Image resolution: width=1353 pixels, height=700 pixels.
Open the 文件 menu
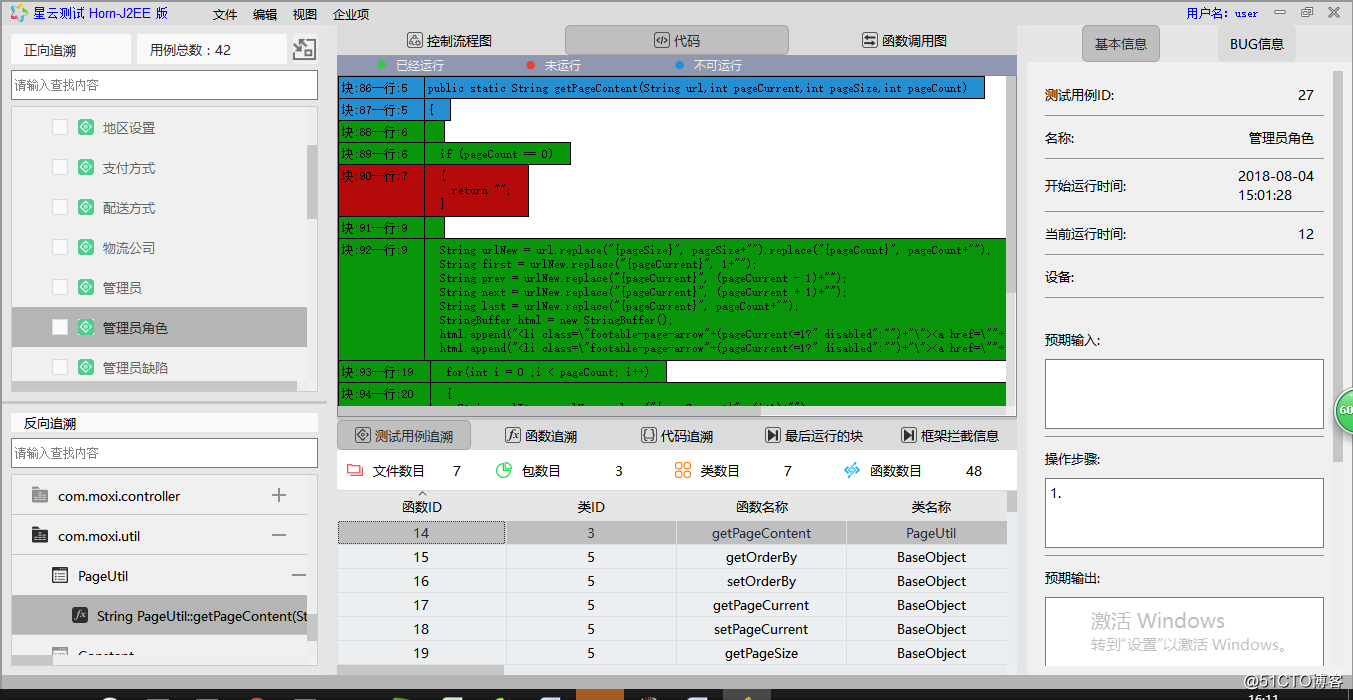tap(226, 14)
